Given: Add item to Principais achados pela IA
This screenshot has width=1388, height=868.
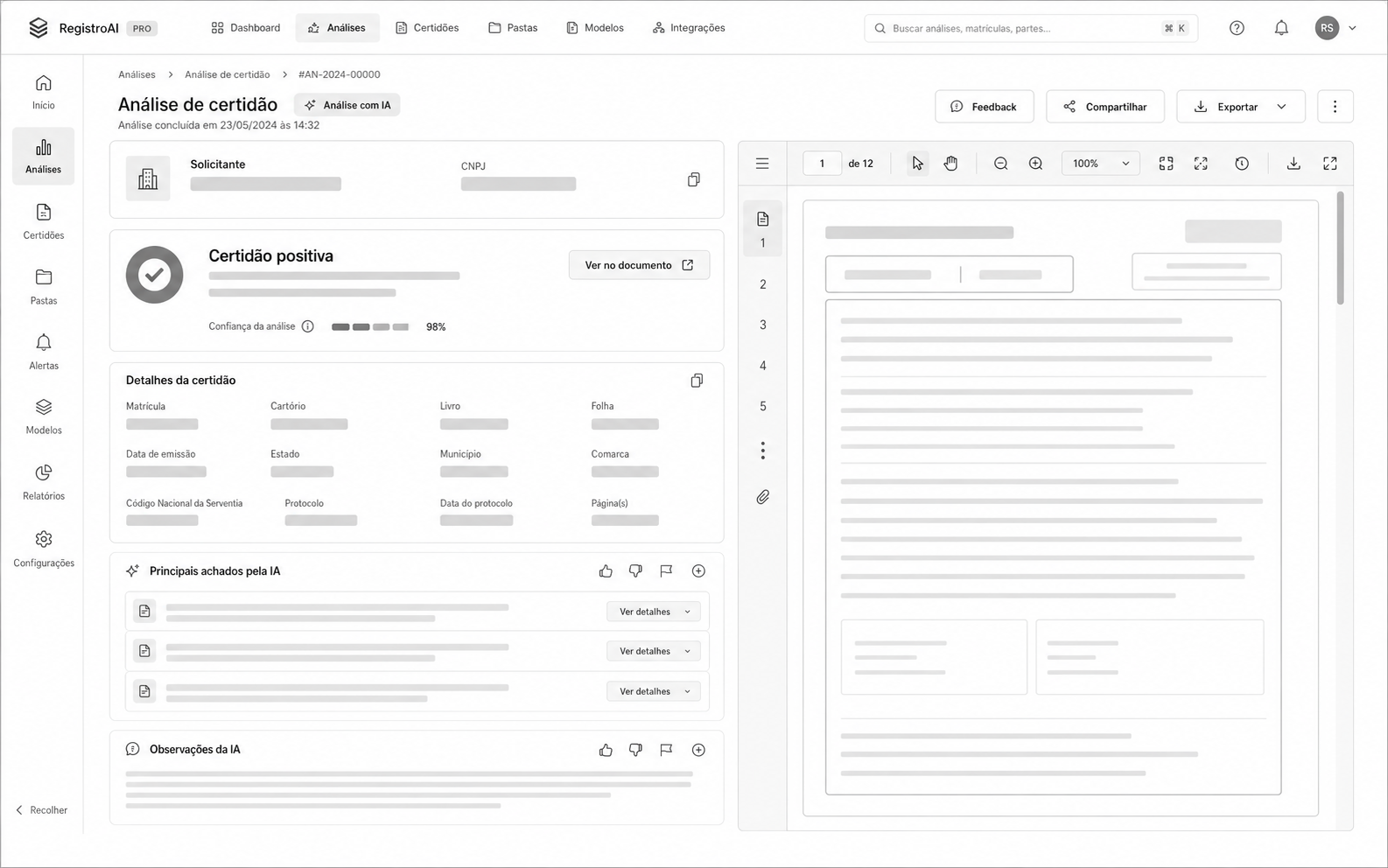Looking at the screenshot, I should pos(698,571).
